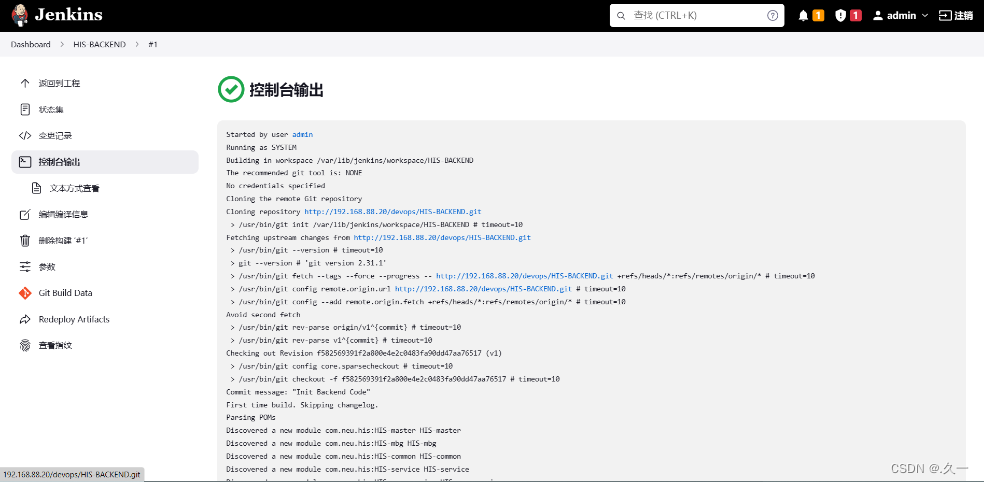984x484 pixels.
Task: Click 'Discovered a new module' HIS-common line
Action: point(343,456)
